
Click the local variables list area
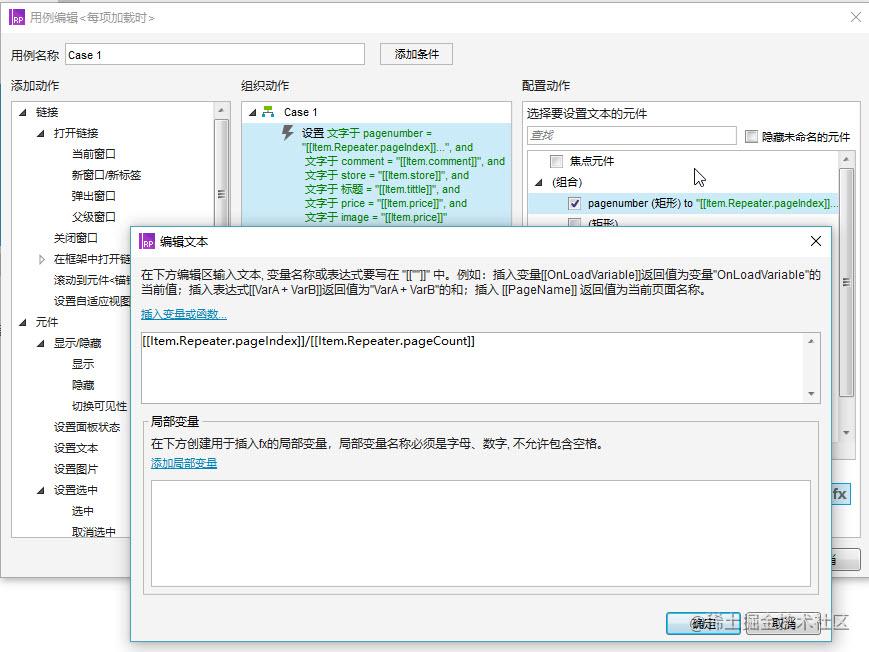click(x=480, y=533)
